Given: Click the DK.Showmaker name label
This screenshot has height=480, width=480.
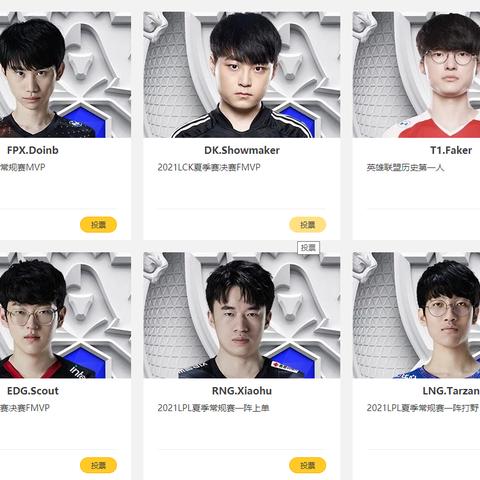Looking at the screenshot, I should coord(242,150).
